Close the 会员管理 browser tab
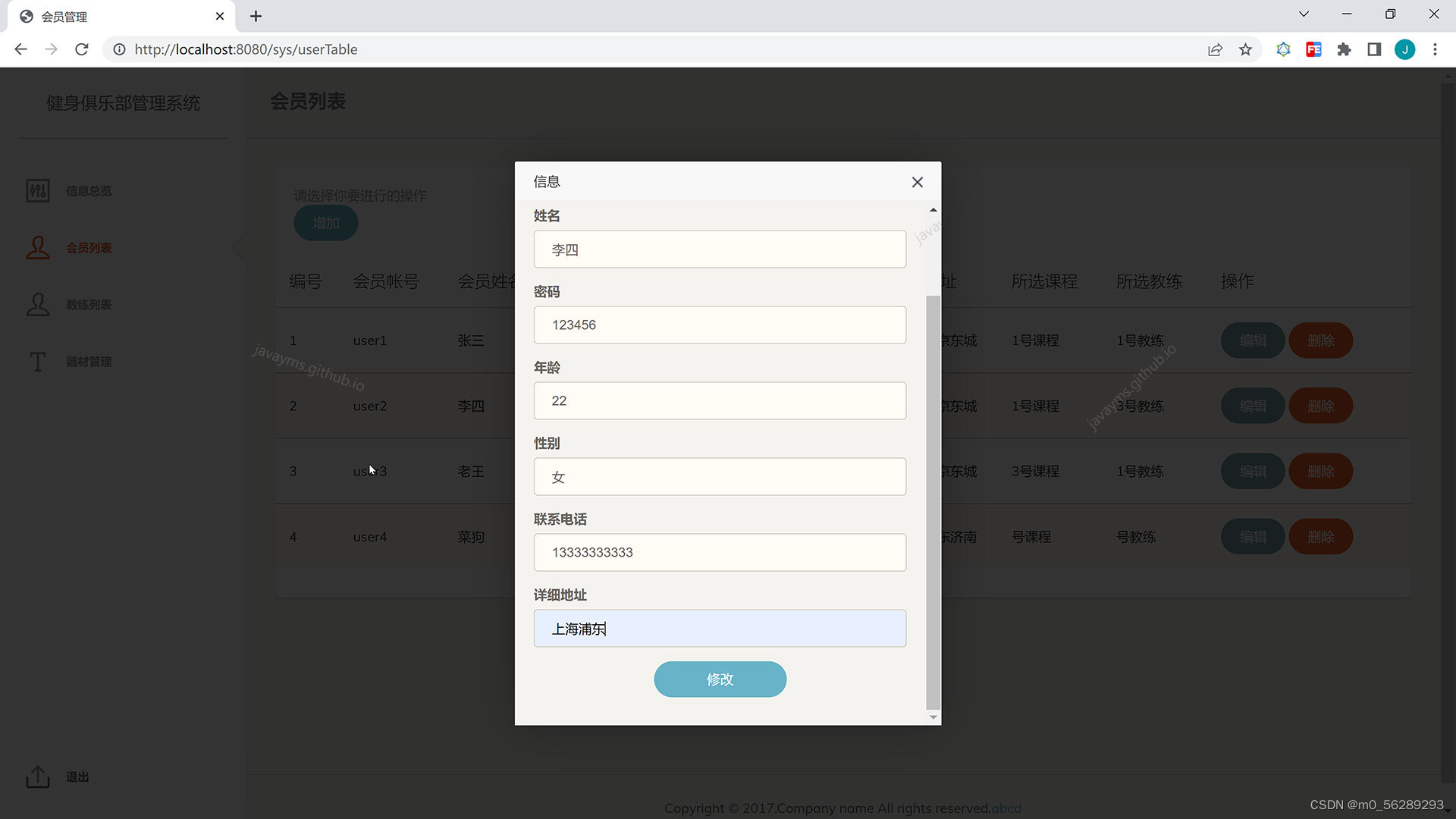This screenshot has width=1456, height=819. 219,16
